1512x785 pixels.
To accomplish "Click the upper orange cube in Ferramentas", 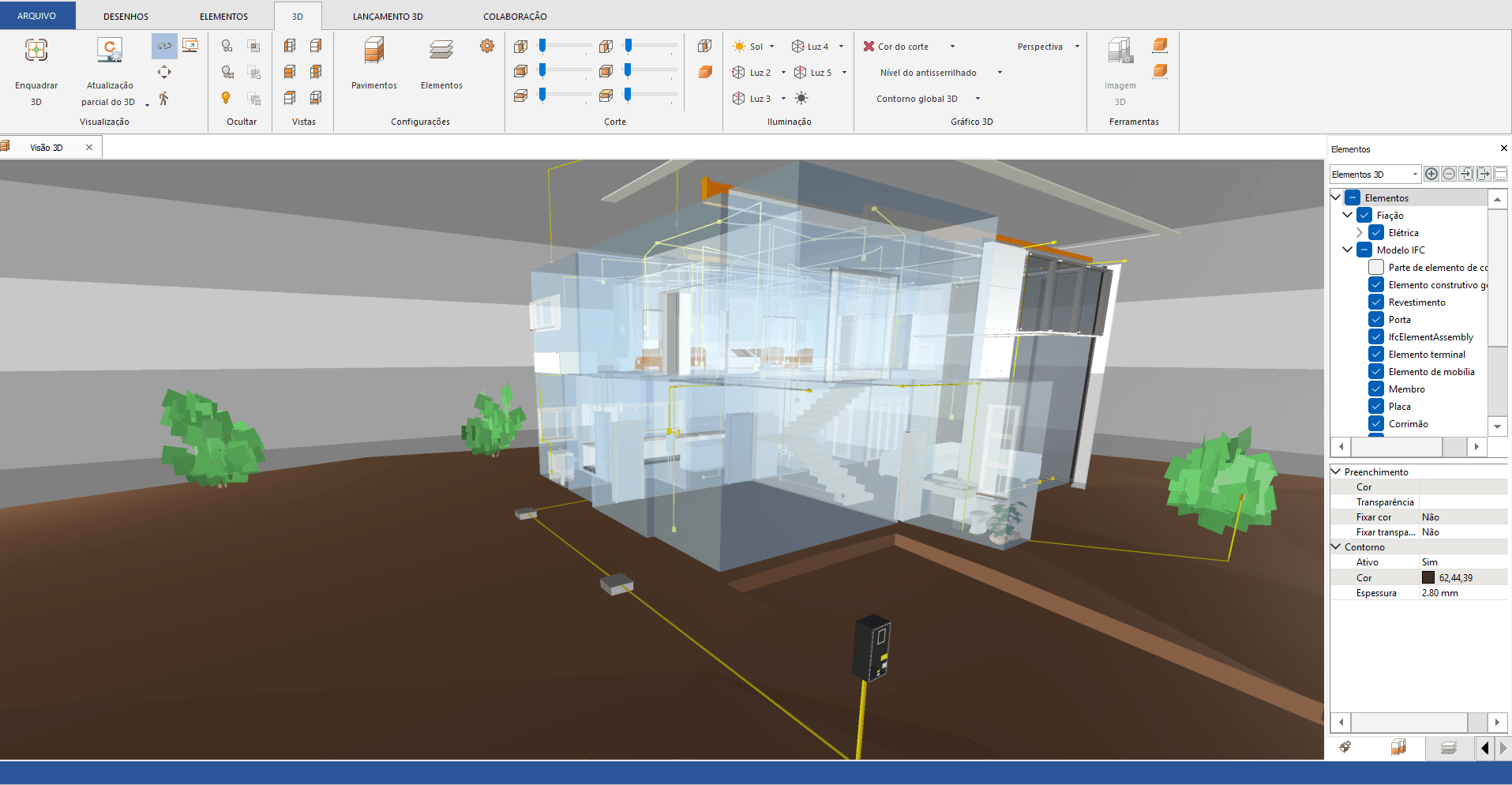I will pos(1160,45).
